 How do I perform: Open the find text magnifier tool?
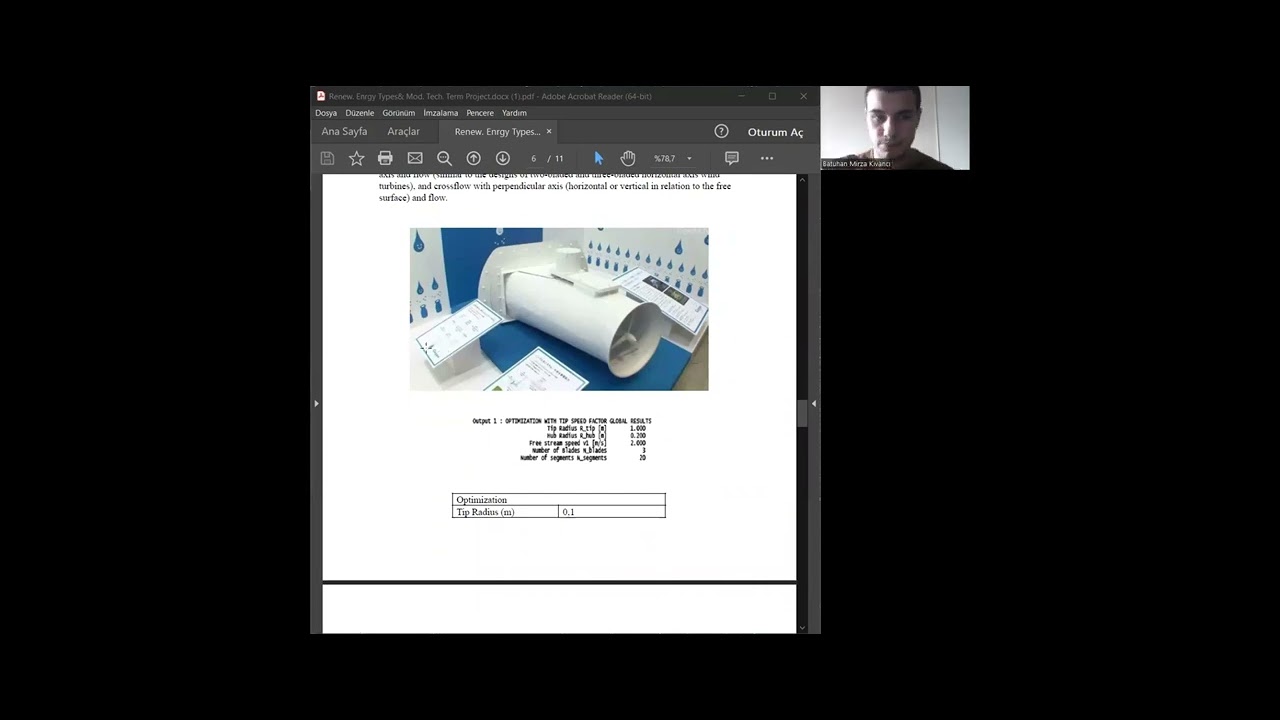coord(444,158)
